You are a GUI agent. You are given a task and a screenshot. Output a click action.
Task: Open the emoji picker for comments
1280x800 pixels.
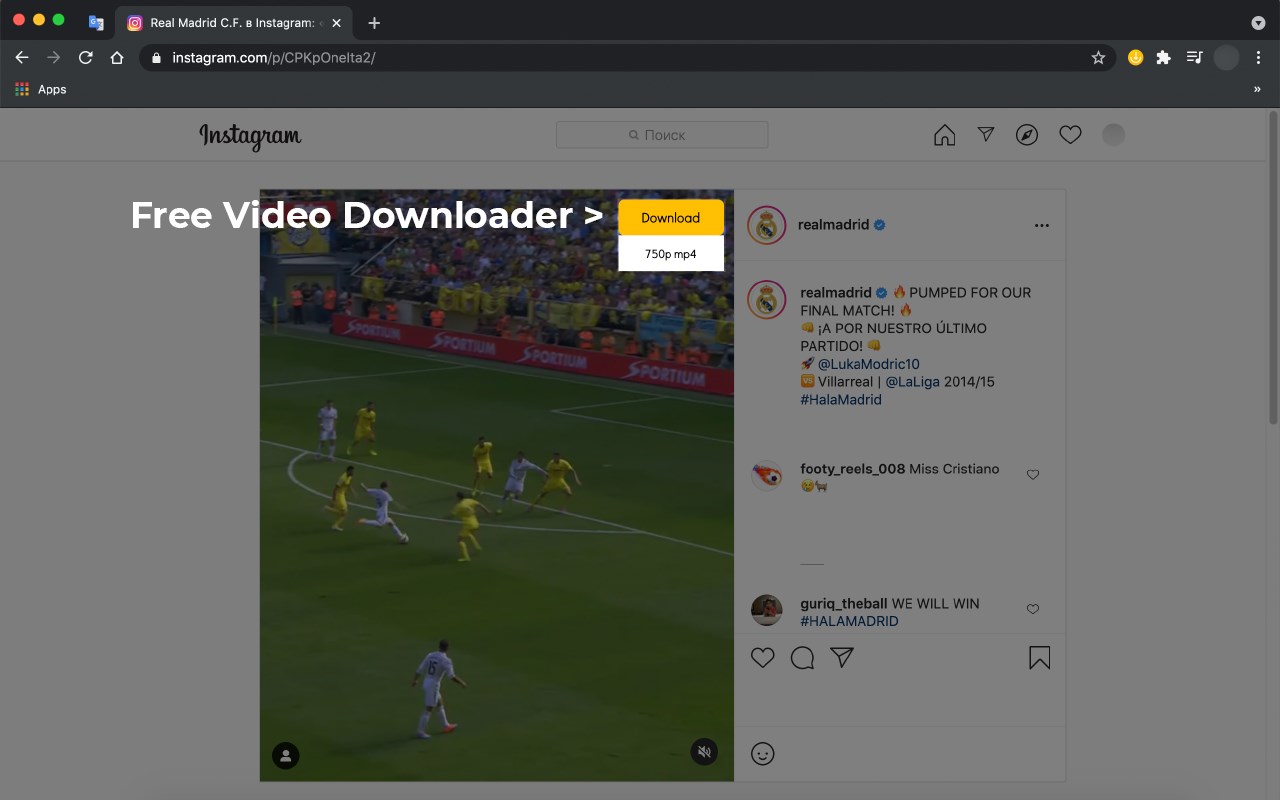(763, 754)
